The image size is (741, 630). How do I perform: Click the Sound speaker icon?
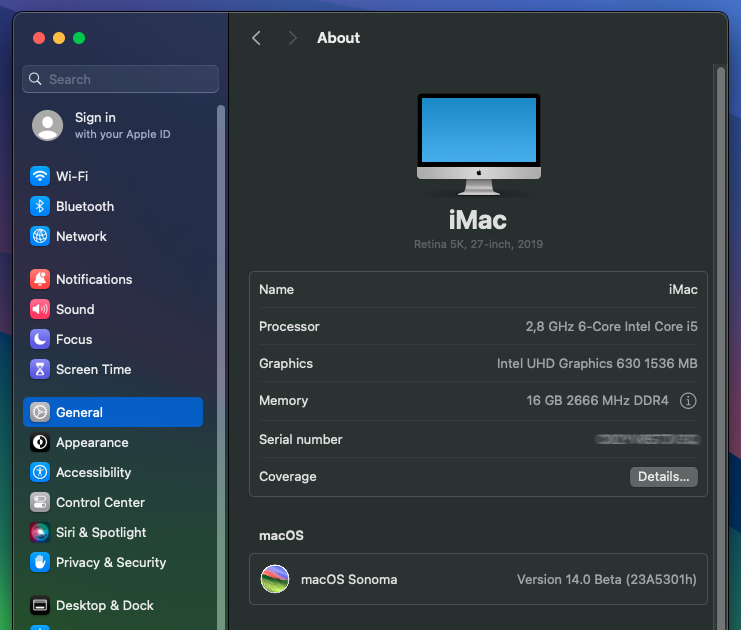[x=40, y=310]
